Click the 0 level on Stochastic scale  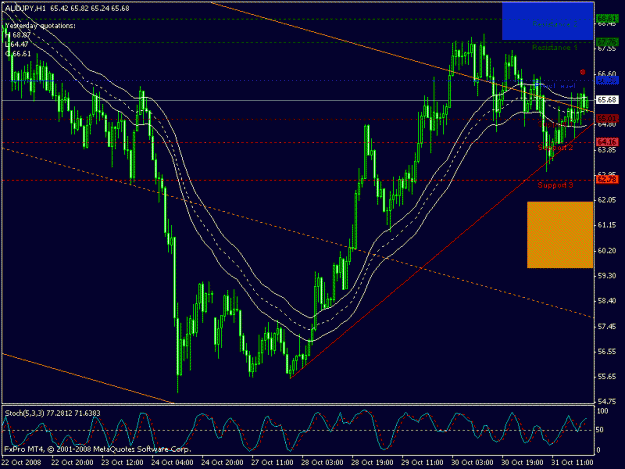pos(599,451)
